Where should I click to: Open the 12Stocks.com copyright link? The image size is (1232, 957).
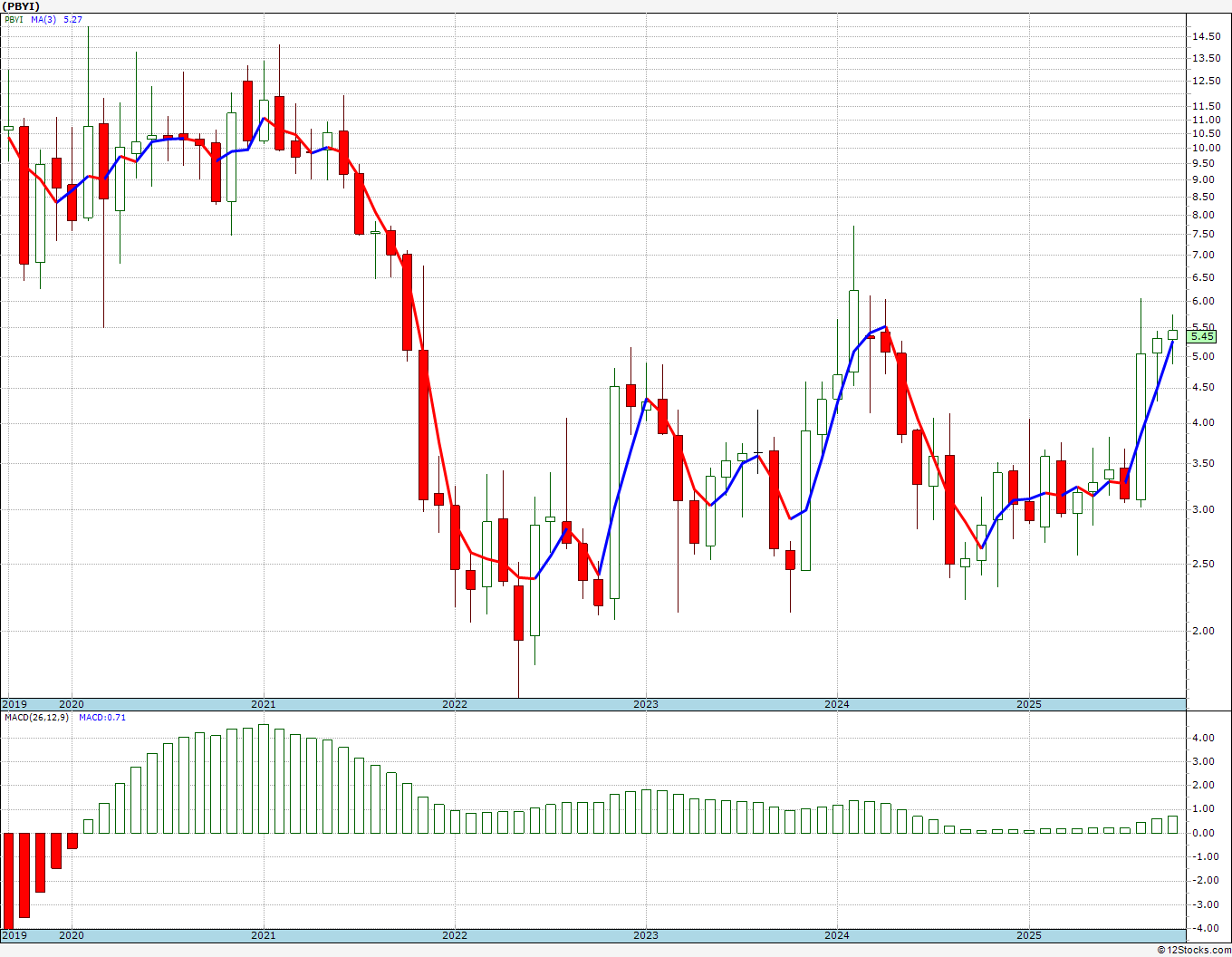(1192, 950)
